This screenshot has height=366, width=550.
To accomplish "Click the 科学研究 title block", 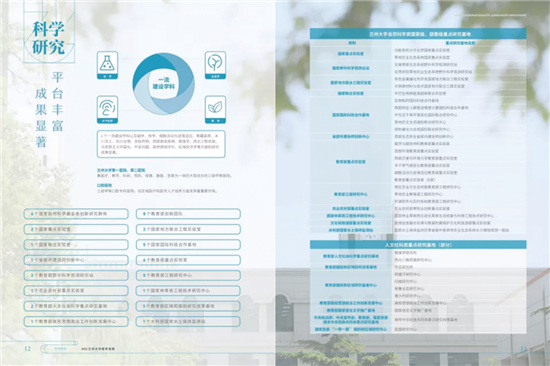I will [49, 38].
